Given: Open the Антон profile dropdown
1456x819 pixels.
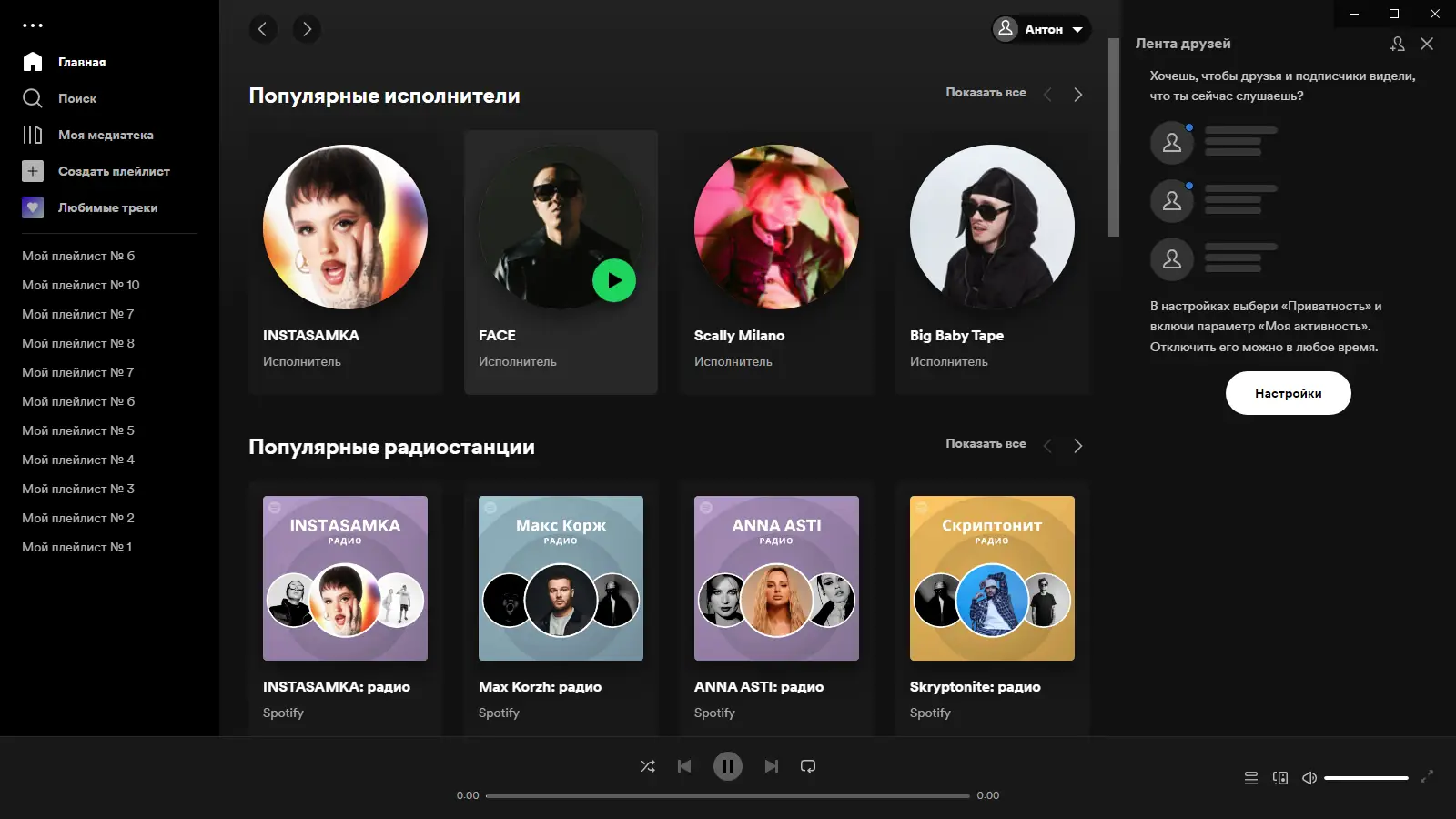Looking at the screenshot, I should (x=1039, y=29).
